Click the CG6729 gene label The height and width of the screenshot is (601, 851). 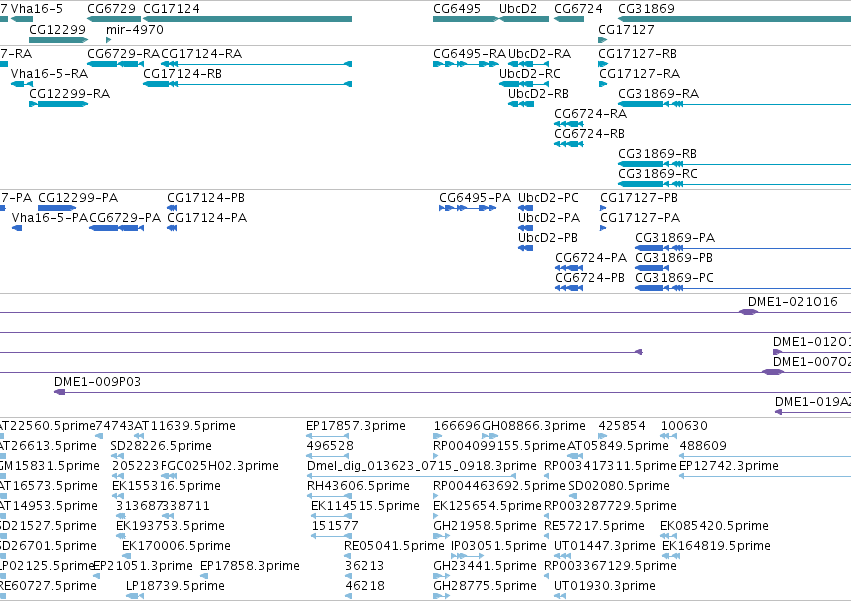(x=111, y=9)
